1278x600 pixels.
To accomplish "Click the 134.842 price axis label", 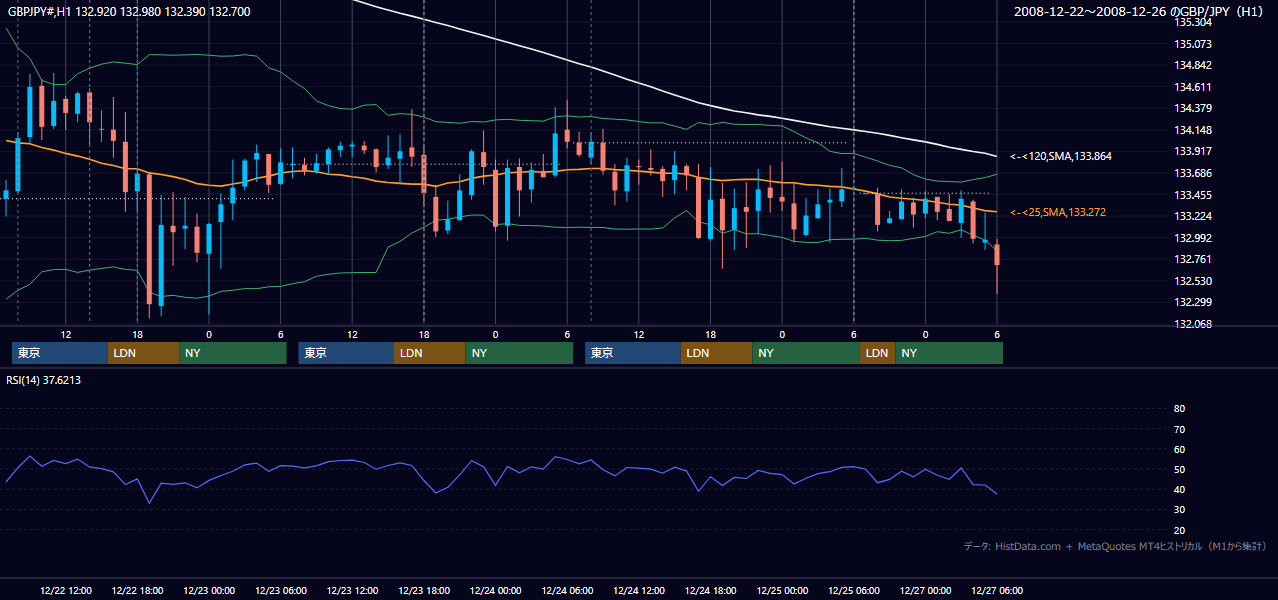I will [x=1193, y=65].
